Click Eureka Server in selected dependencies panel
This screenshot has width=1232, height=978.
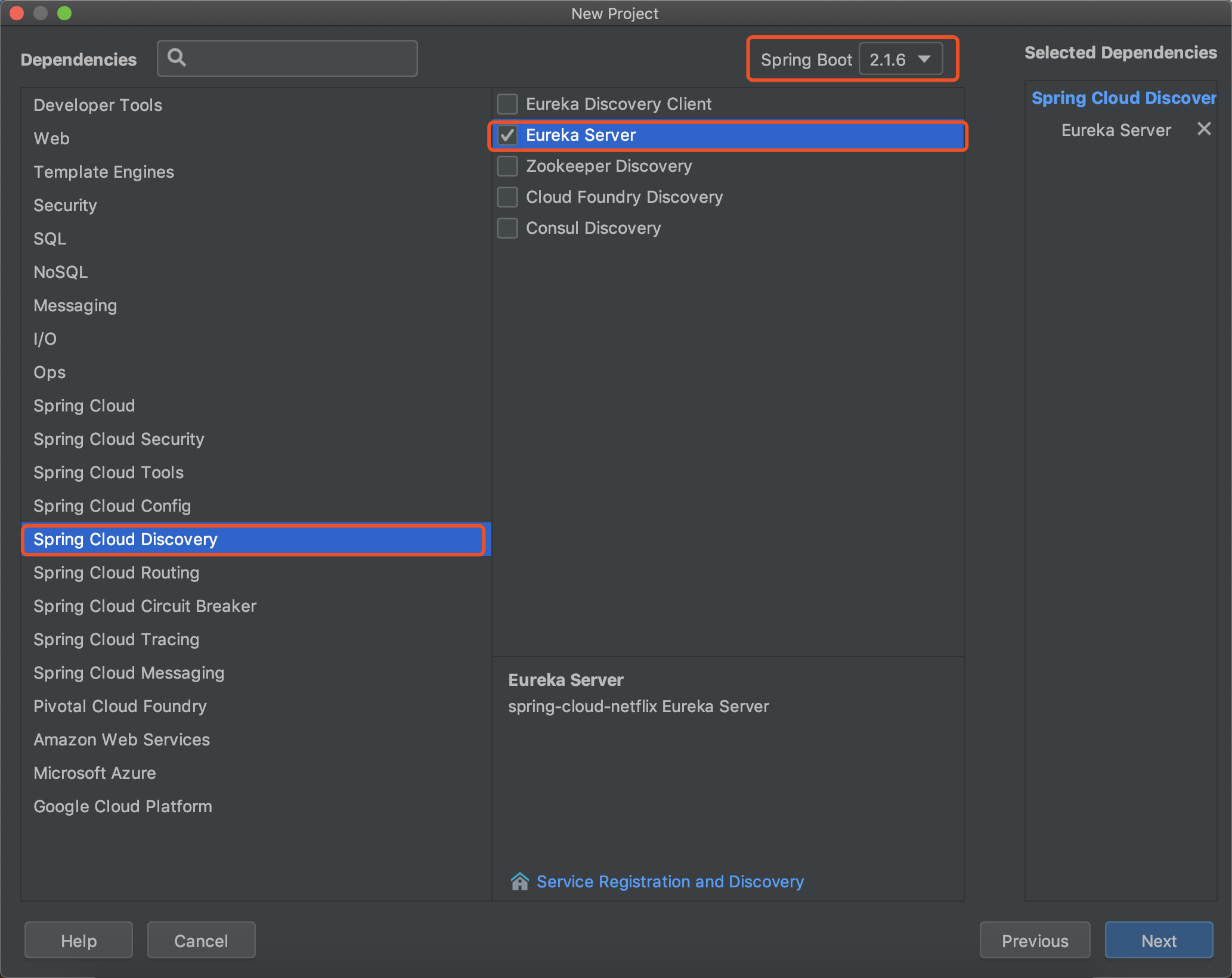point(1116,130)
